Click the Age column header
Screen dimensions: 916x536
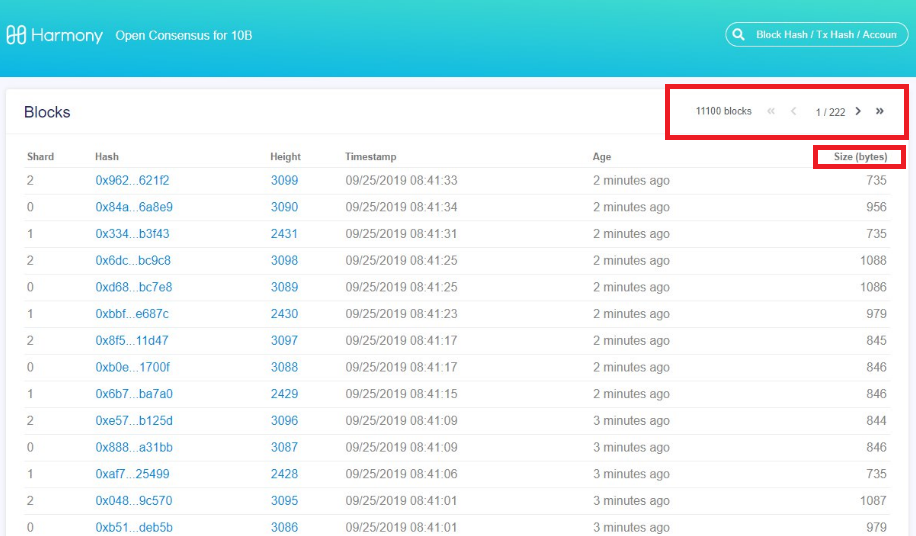point(602,156)
